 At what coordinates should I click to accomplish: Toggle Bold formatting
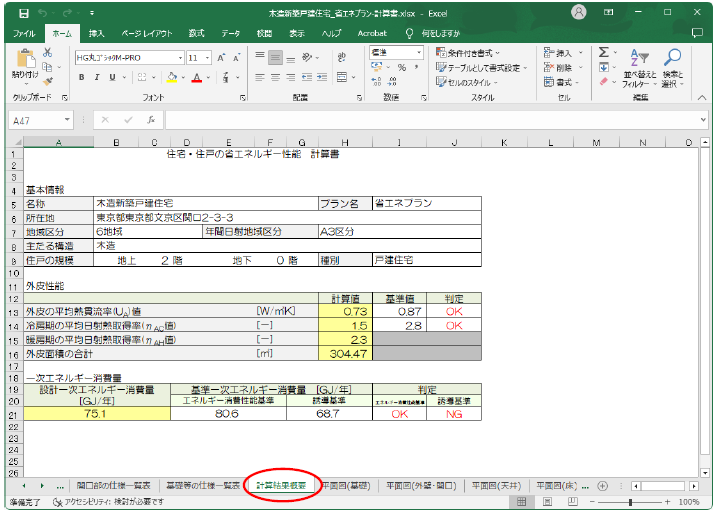coord(82,77)
